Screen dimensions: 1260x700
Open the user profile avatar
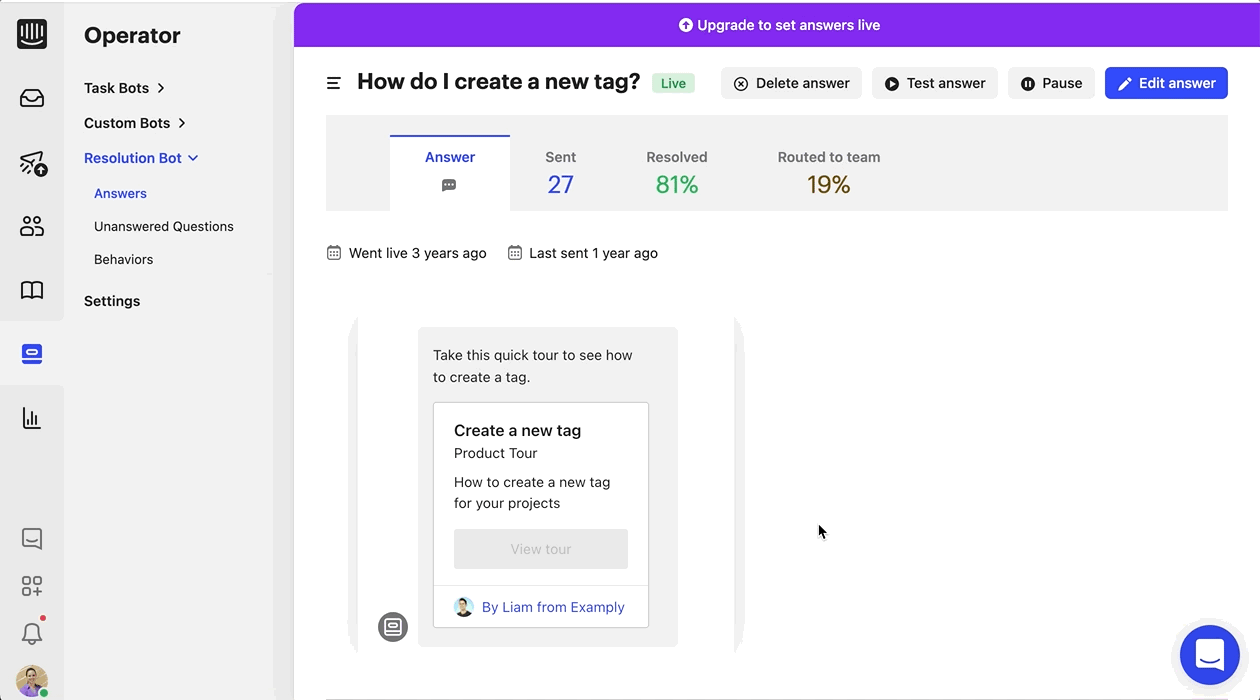[32, 681]
